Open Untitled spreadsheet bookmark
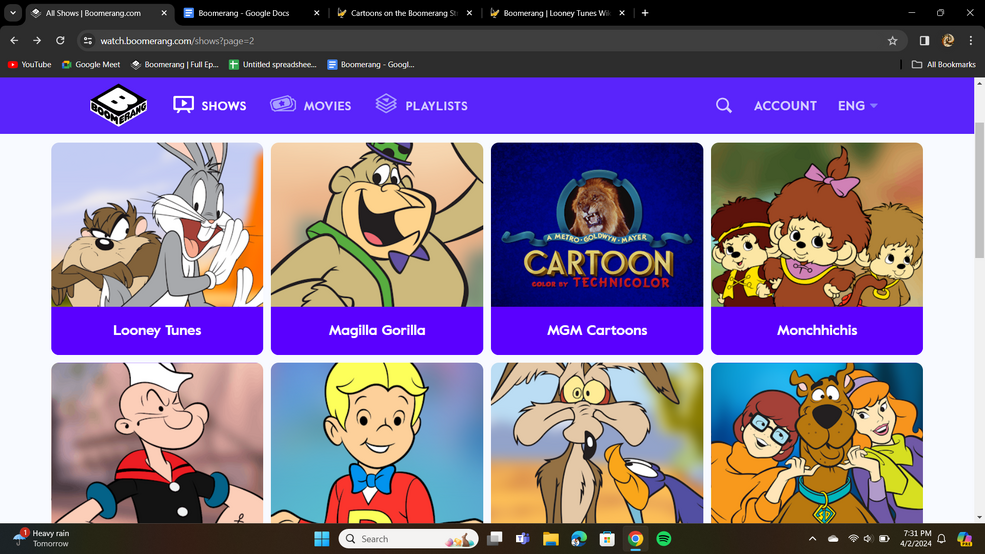The height and width of the screenshot is (554, 985). pyautogui.click(x=273, y=64)
